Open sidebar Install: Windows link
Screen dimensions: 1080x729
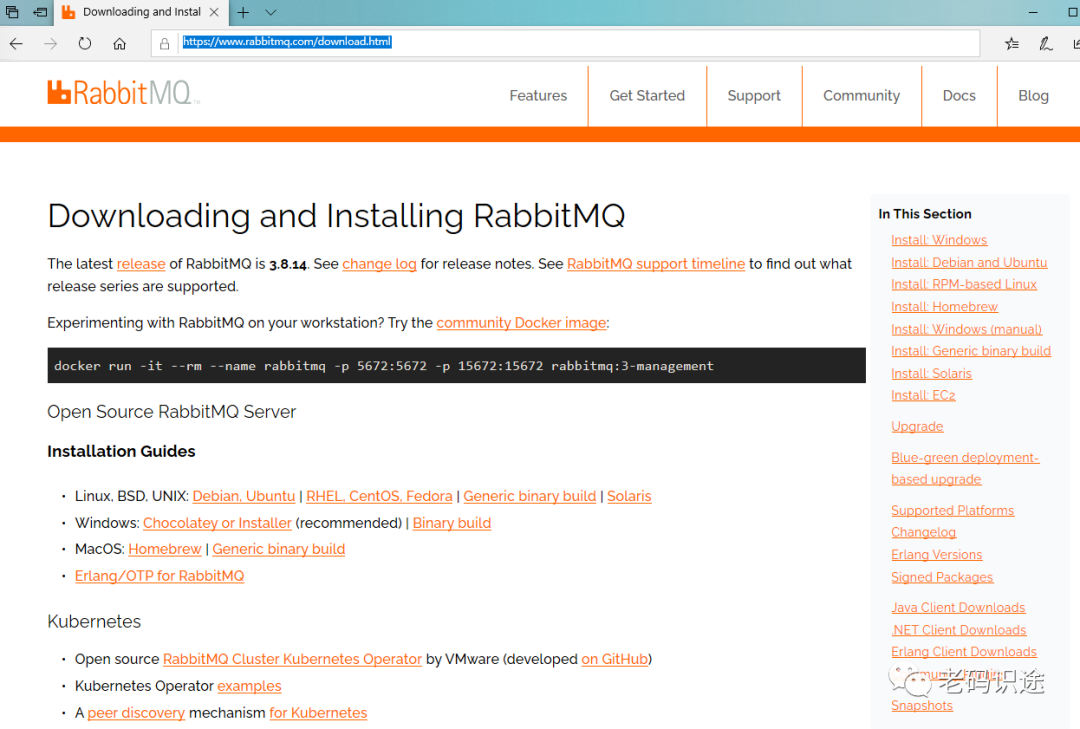click(x=939, y=240)
